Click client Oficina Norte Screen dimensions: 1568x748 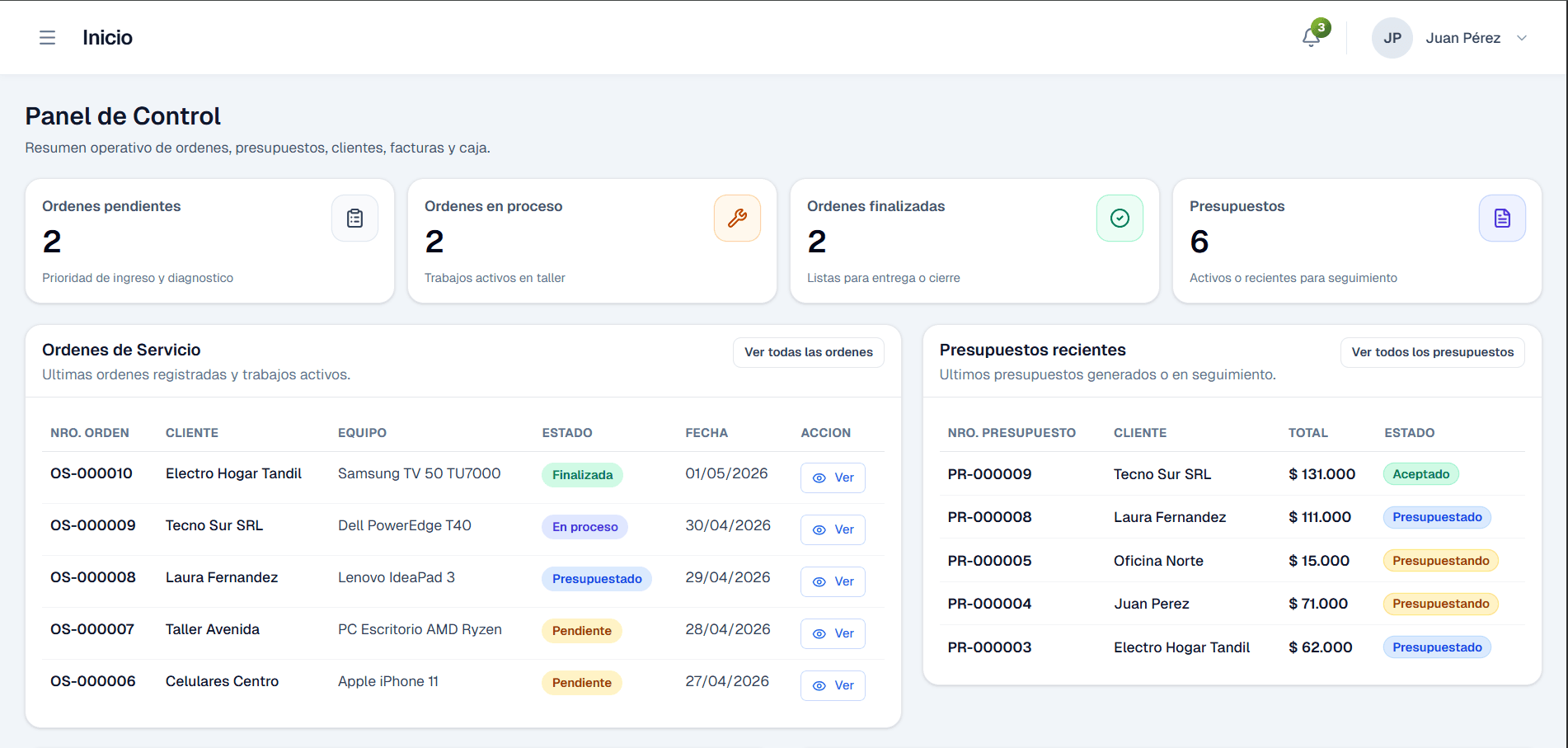pyautogui.click(x=1158, y=561)
